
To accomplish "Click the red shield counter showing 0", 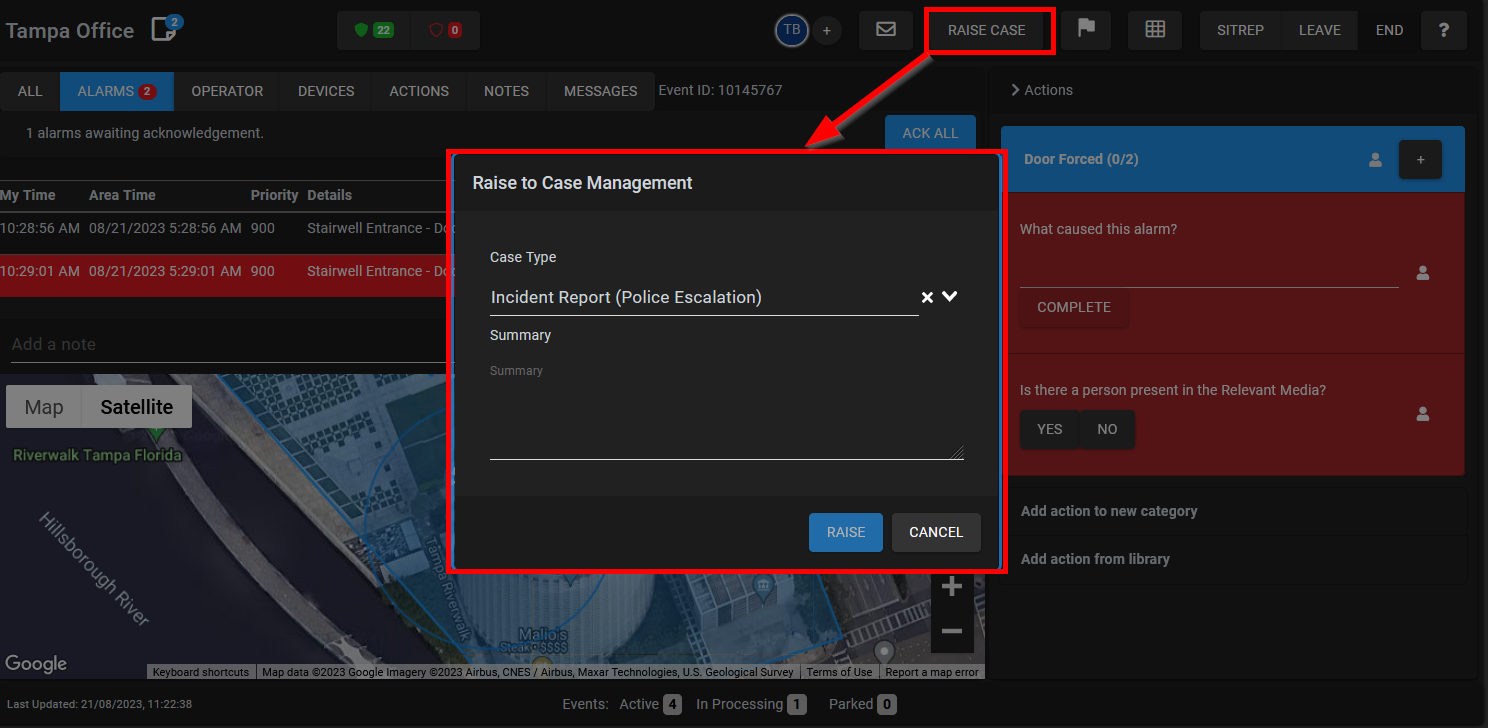I will [x=445, y=30].
